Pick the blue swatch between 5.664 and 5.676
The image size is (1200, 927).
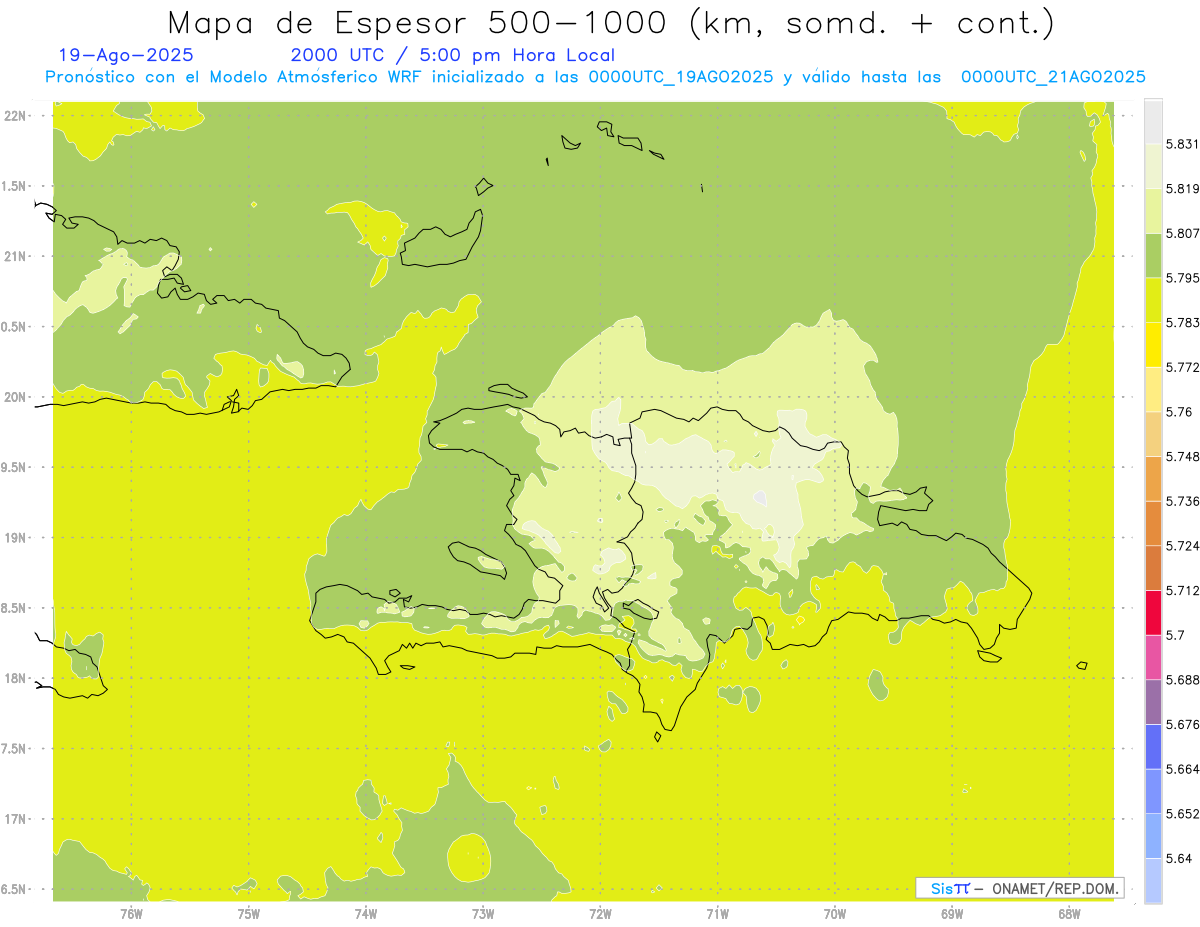1153,747
